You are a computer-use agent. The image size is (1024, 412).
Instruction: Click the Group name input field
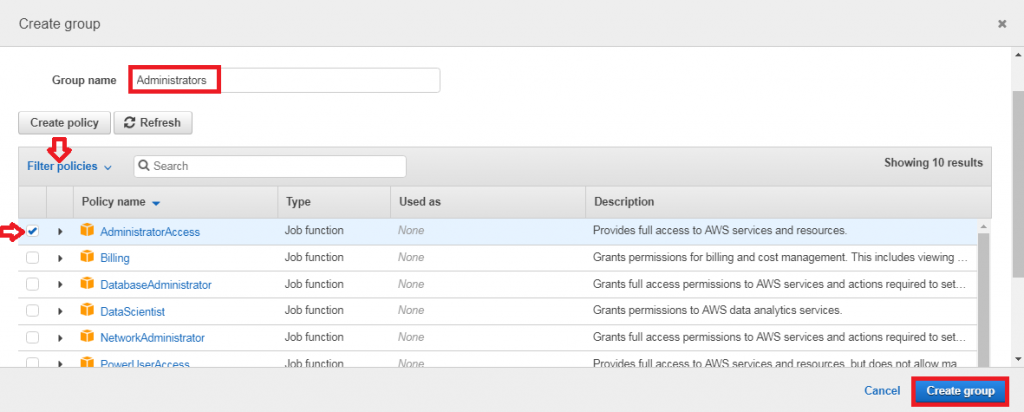coord(285,80)
